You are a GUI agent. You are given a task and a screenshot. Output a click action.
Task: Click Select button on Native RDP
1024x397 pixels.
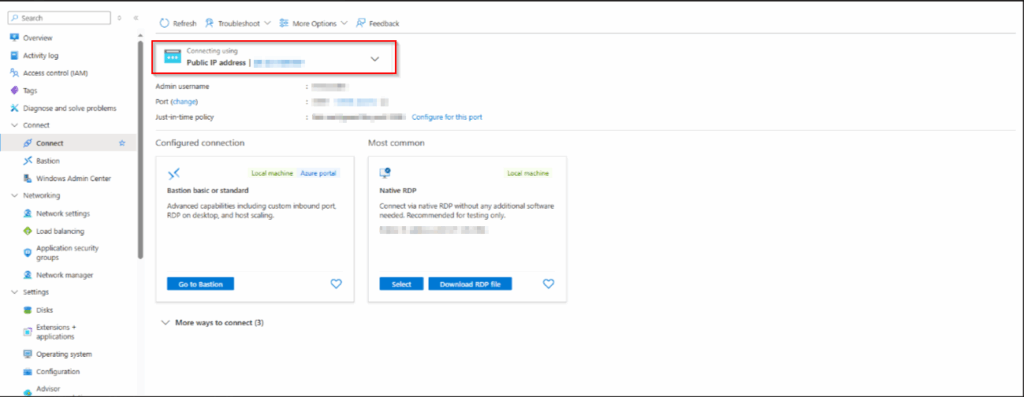pos(402,284)
